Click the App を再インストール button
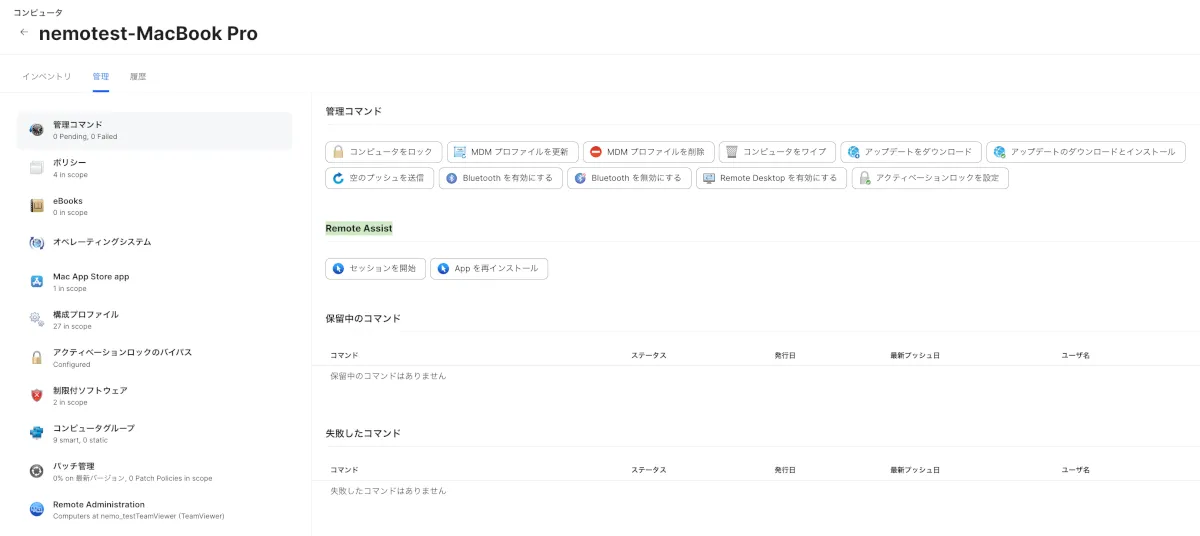1200x536 pixels. point(489,268)
